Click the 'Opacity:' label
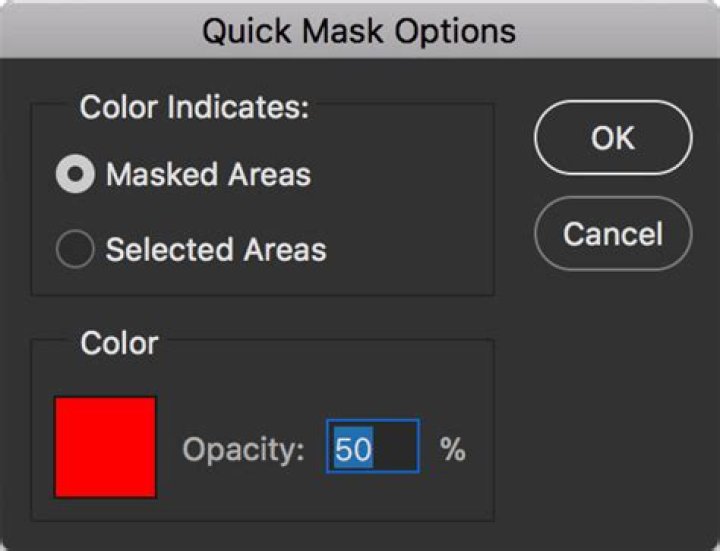The image size is (720, 551). pos(243,449)
